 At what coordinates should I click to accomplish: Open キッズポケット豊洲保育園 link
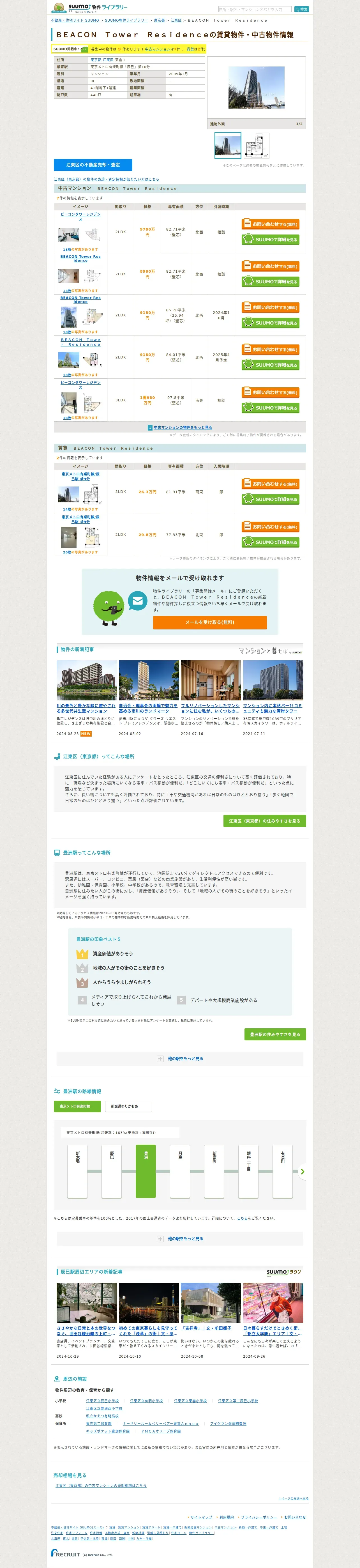tap(108, 1431)
